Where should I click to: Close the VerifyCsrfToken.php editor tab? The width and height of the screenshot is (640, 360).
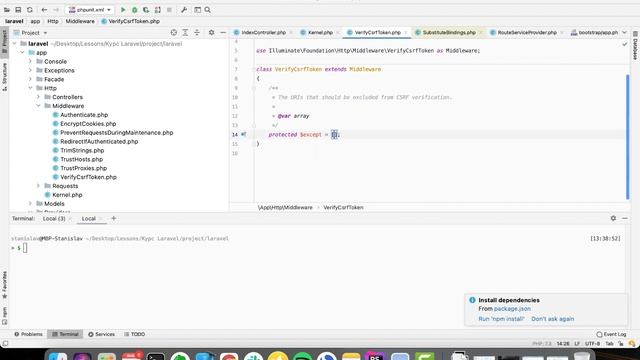406,33
